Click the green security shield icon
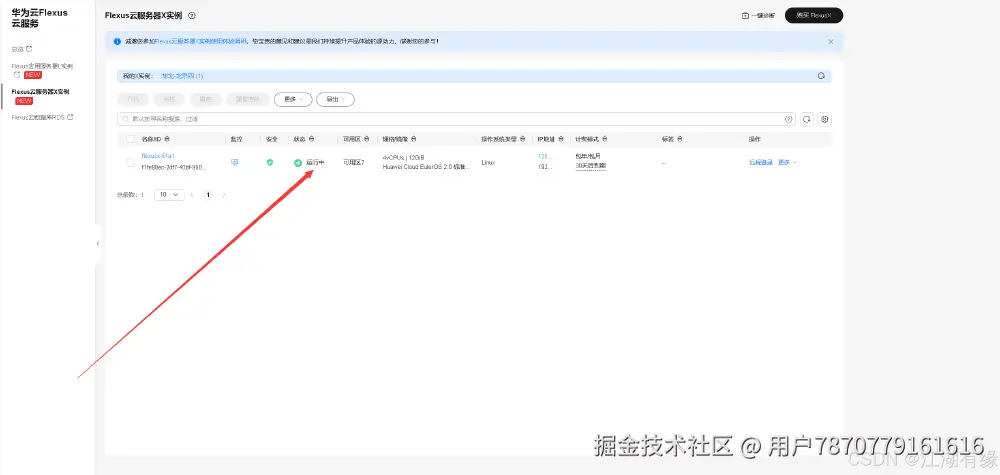Viewport: 1000px width, 475px height. click(270, 163)
